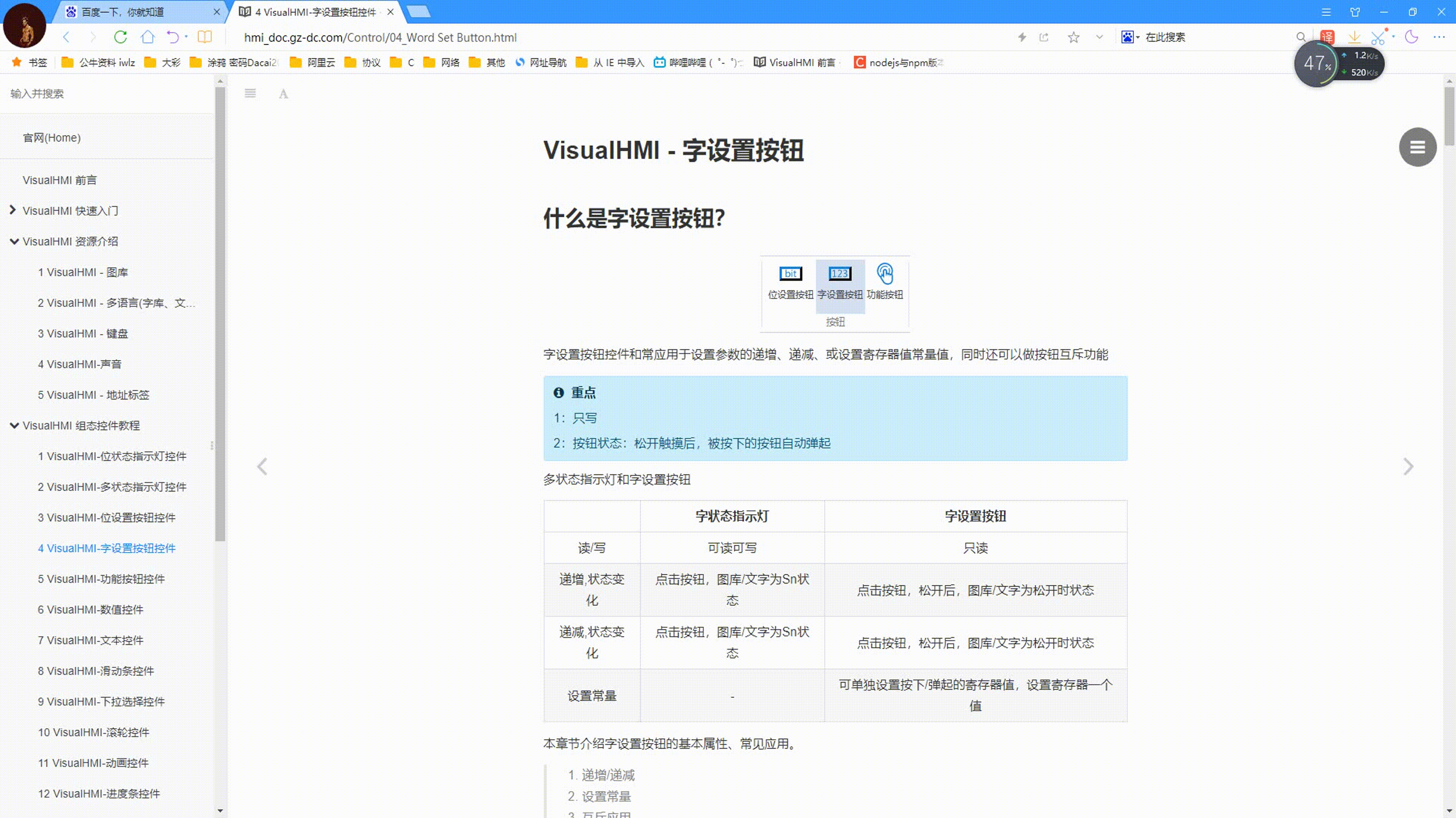Viewport: 1456px width, 818px height.
Task: Open font settings 'A' icon
Action: pos(283,94)
